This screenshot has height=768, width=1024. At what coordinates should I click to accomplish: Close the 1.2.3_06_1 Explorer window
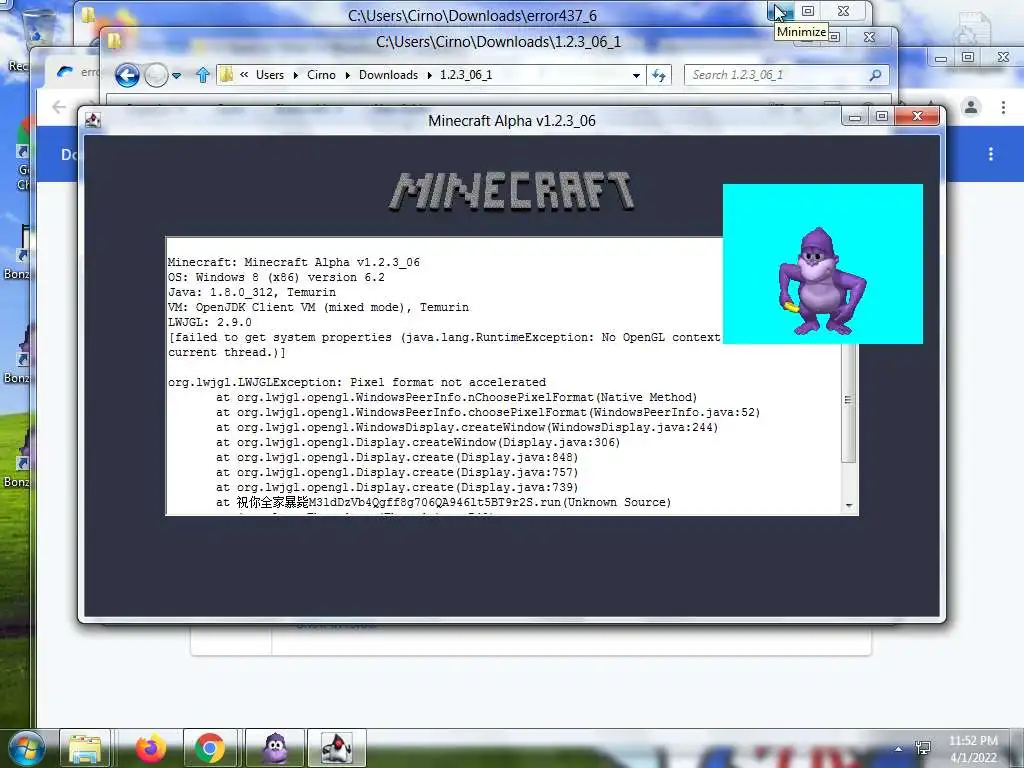coord(869,37)
